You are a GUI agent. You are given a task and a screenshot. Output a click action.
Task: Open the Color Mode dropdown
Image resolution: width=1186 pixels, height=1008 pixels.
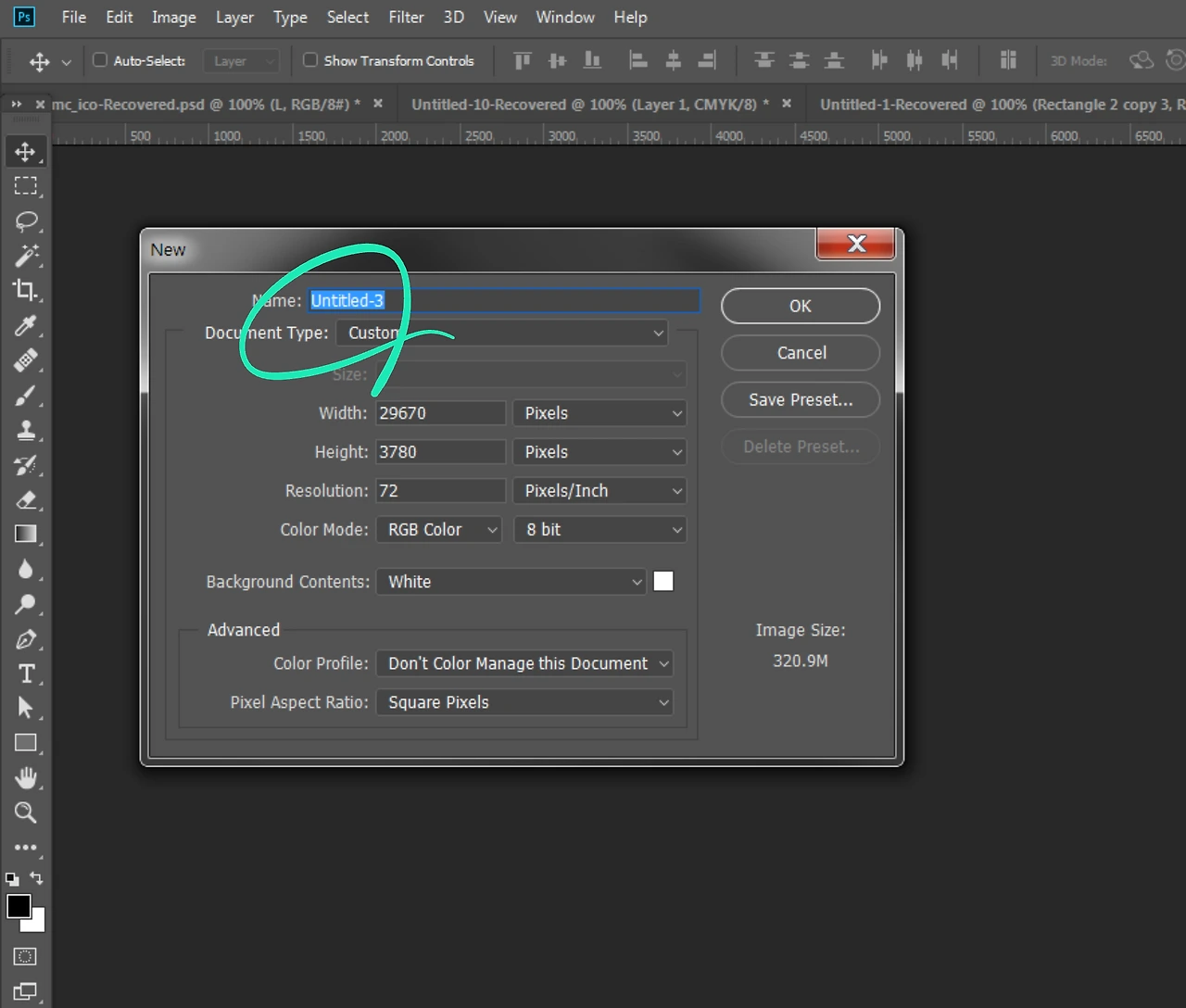[x=439, y=530]
